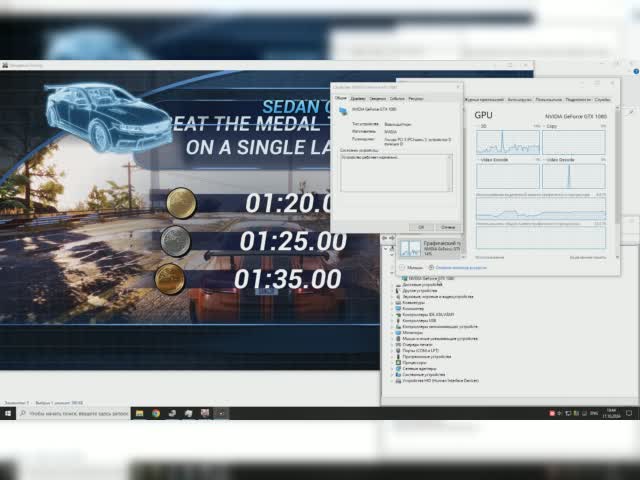Click the Ports (COM and LPT) icon
The height and width of the screenshot is (480, 640).
click(398, 351)
